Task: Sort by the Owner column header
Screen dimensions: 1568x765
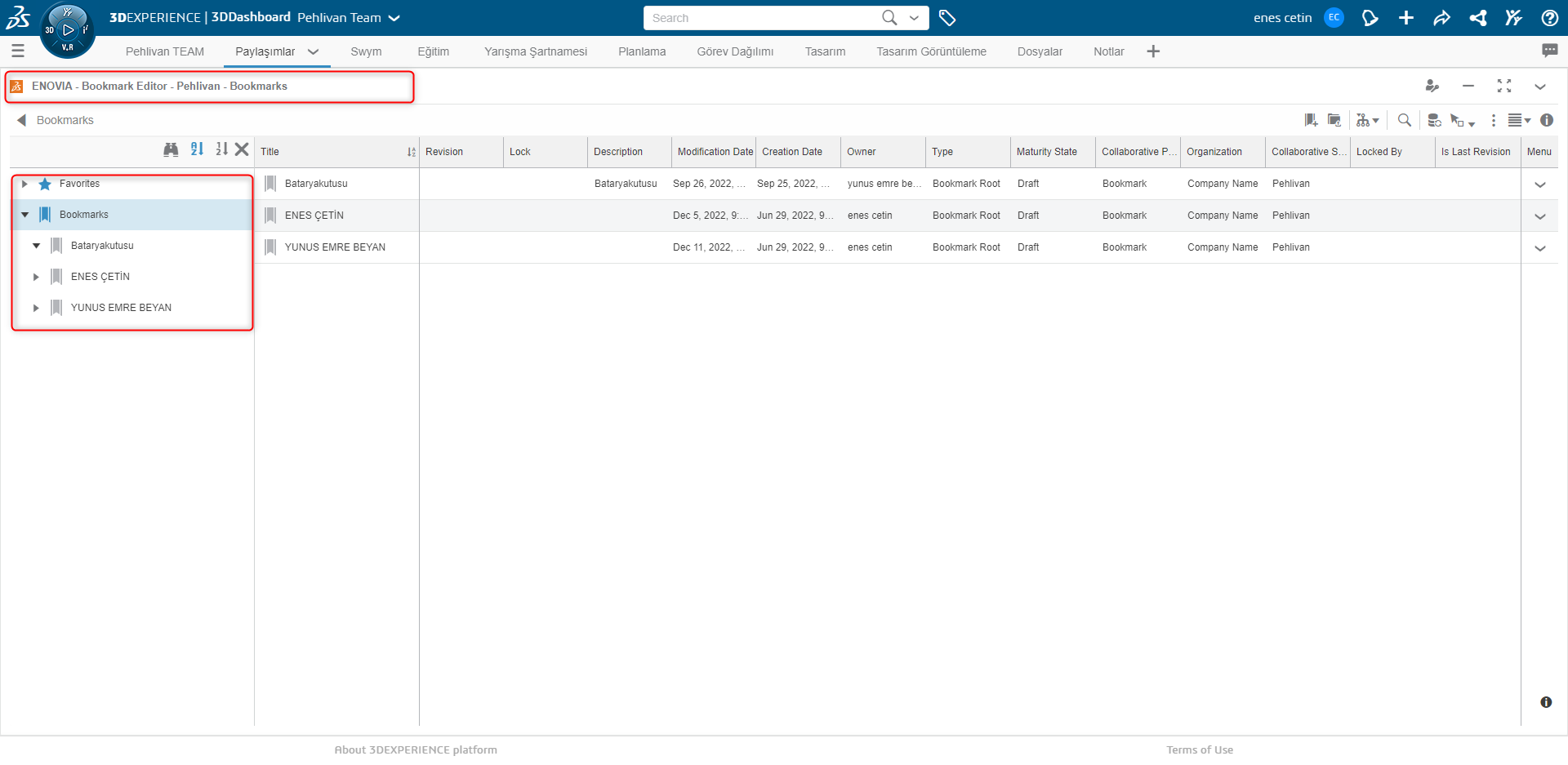Action: [883, 152]
